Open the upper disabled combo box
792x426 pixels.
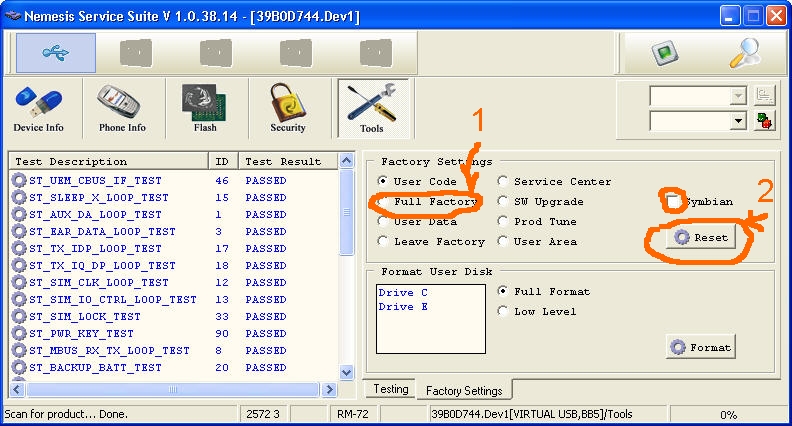[698, 96]
